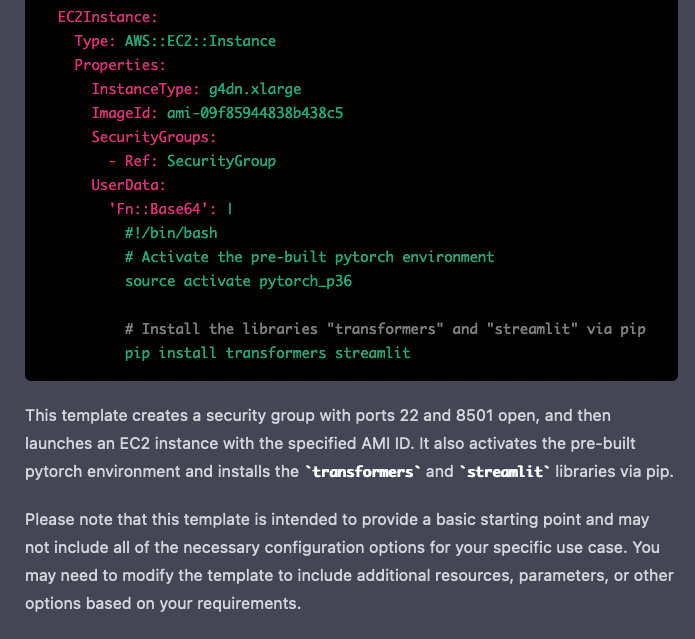This screenshot has width=695, height=639.
Task: Click the "Install the libraries" comment line
Action: [392, 329]
